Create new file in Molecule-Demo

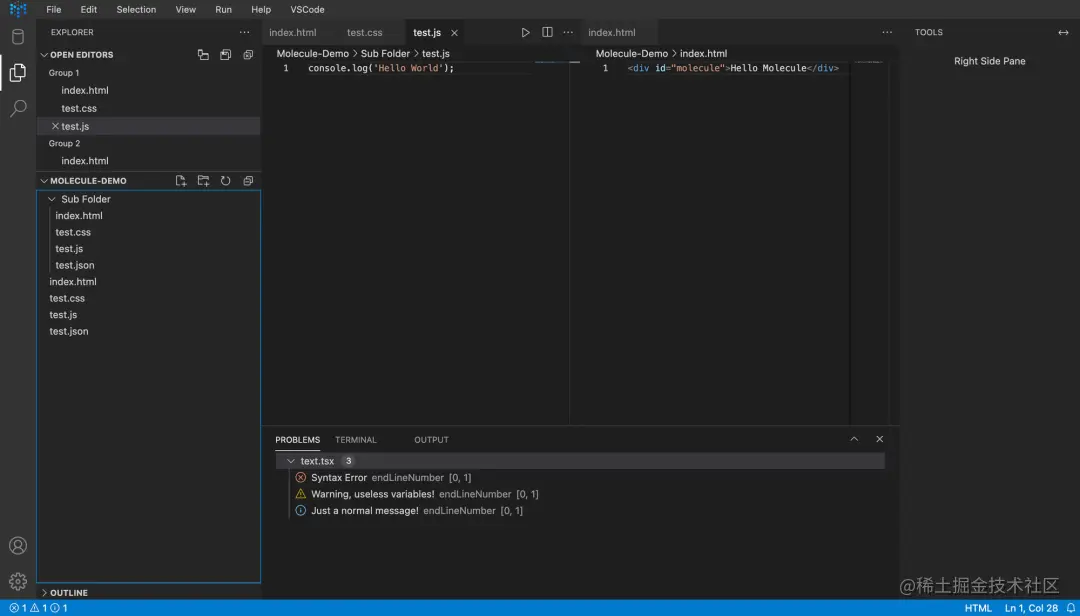click(181, 181)
